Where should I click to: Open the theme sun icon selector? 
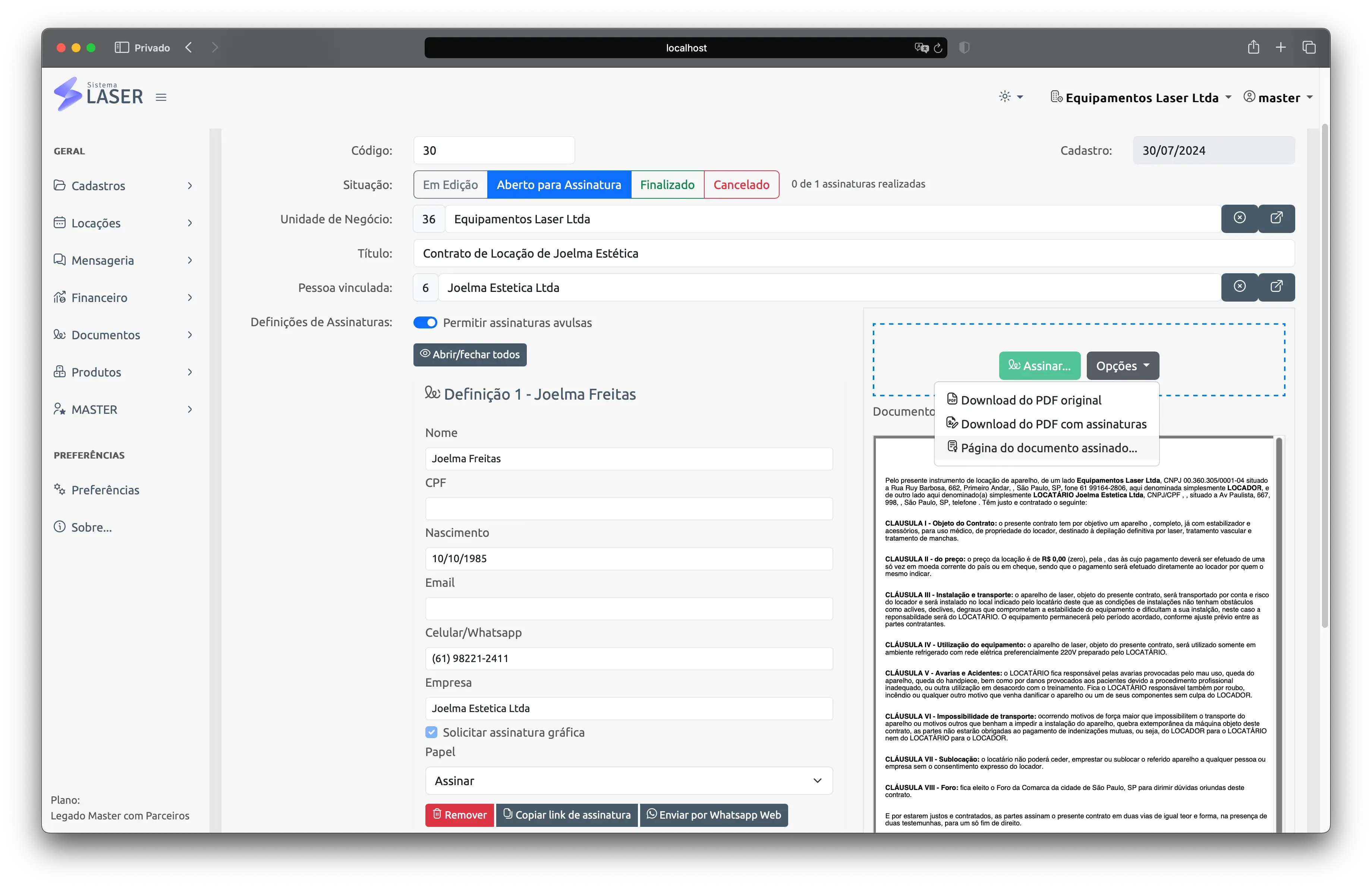[x=1011, y=97]
